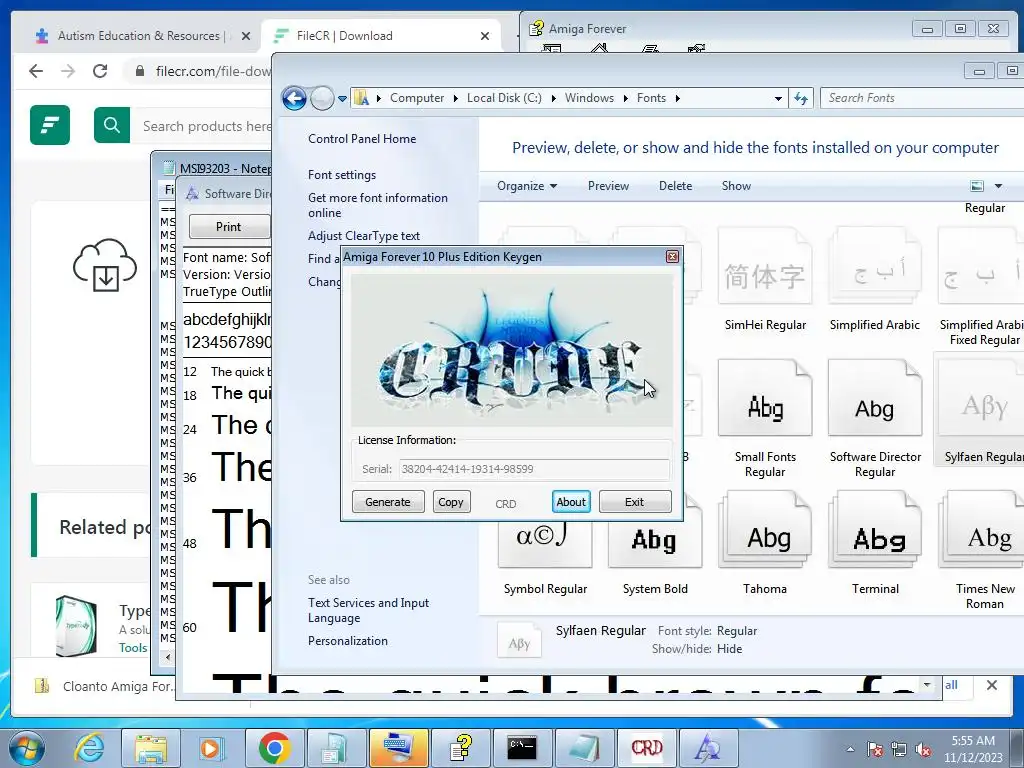Select the Tahoma font
The height and width of the screenshot is (768, 1024).
[x=765, y=545]
